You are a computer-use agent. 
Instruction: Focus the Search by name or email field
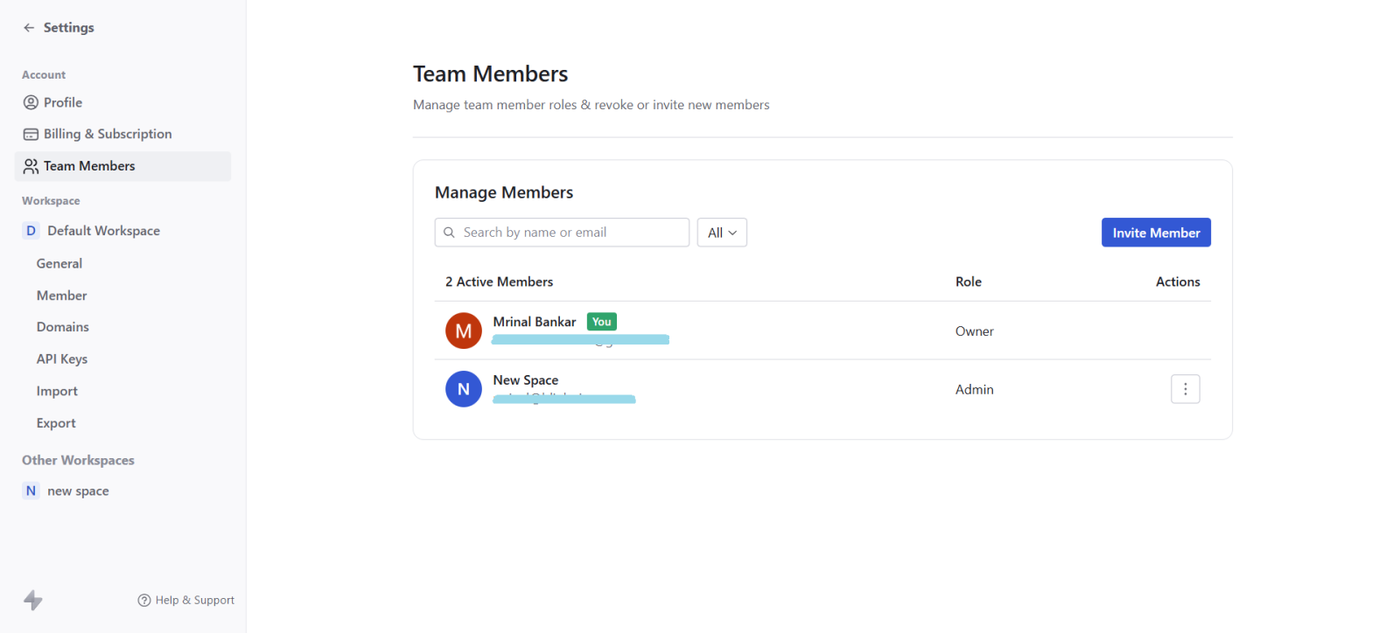pyautogui.click(x=572, y=233)
